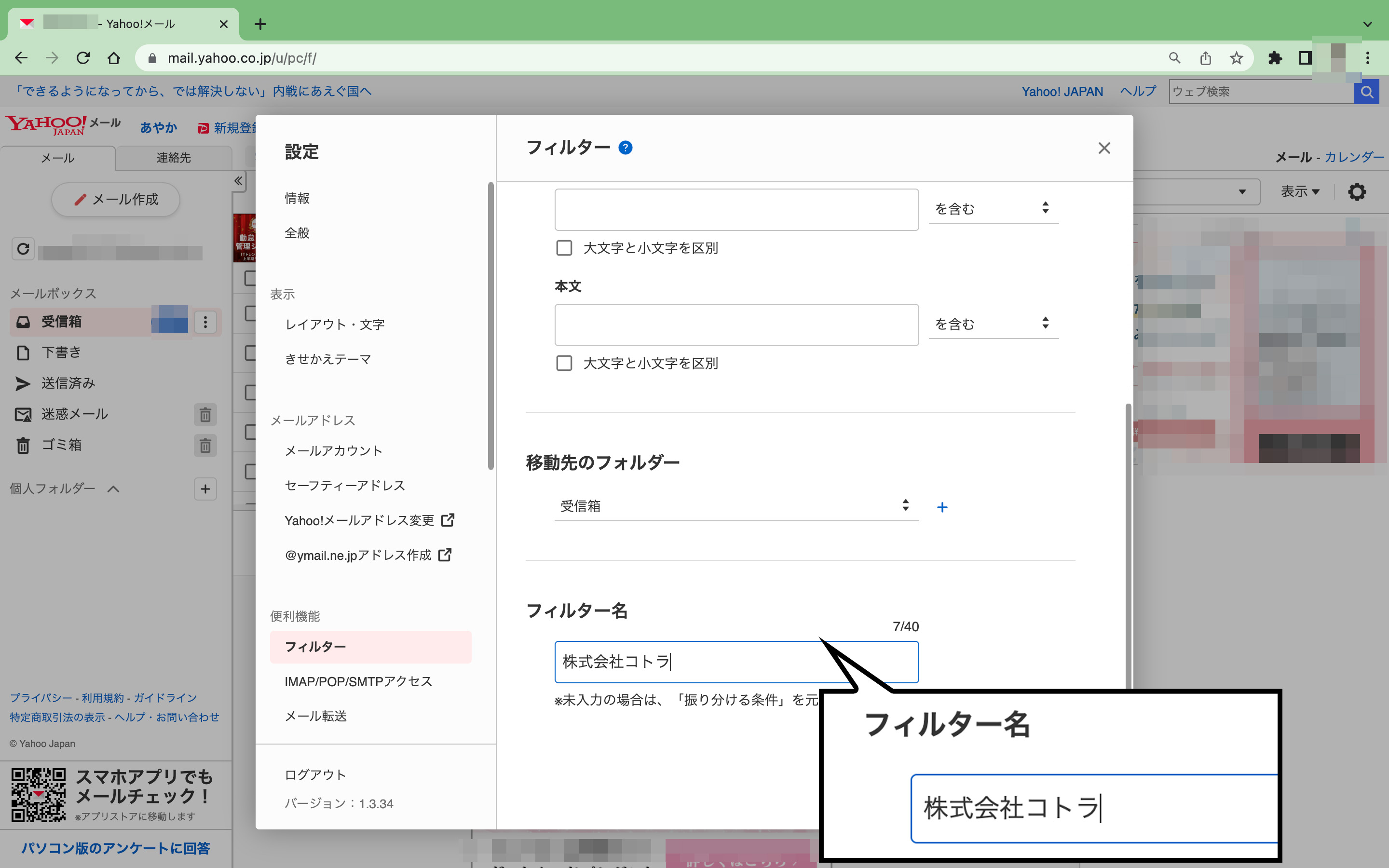Open 全般 settings section
Screen dimensions: 1389x868
[297, 233]
